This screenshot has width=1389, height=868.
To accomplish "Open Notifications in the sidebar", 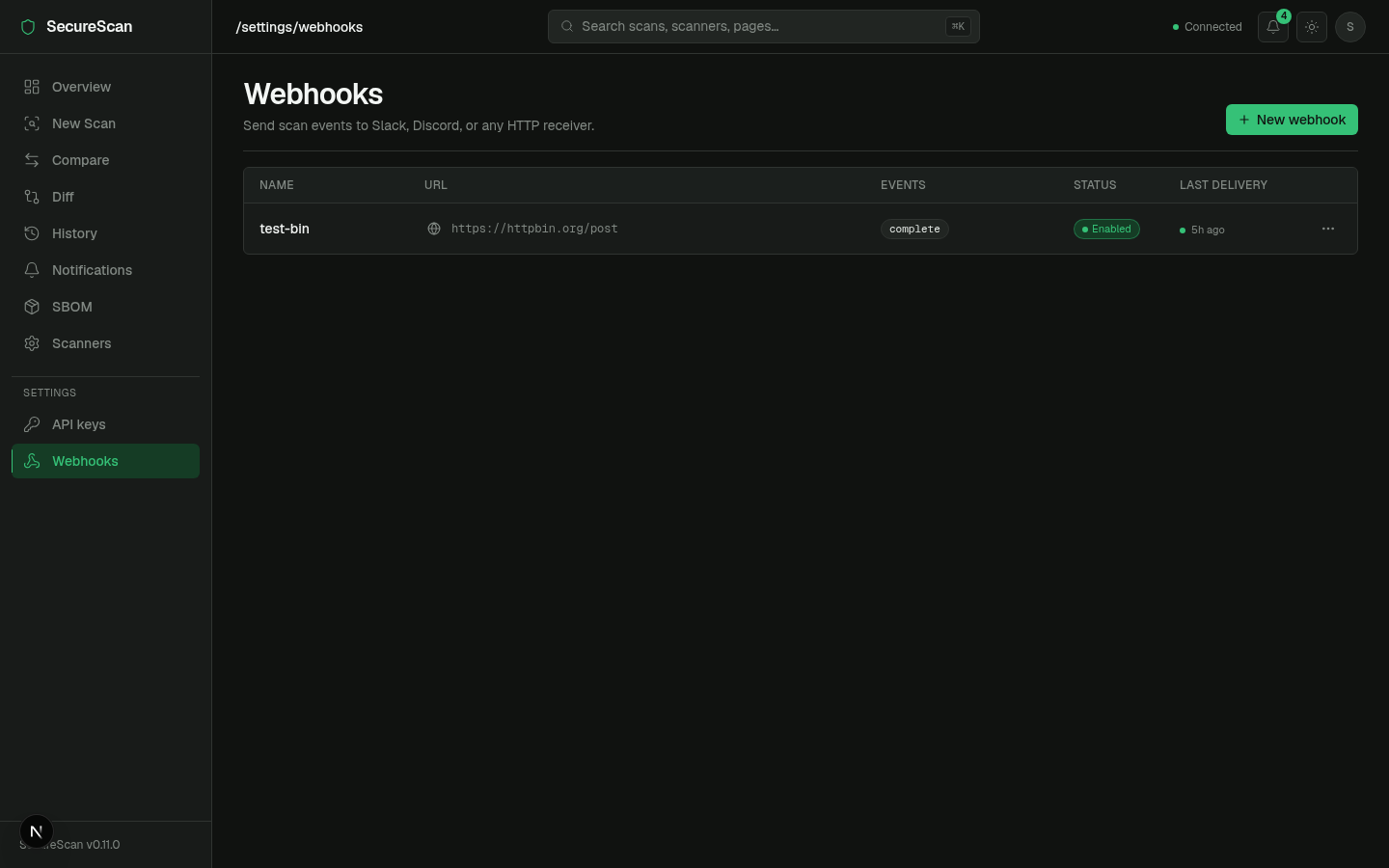I will 105,270.
